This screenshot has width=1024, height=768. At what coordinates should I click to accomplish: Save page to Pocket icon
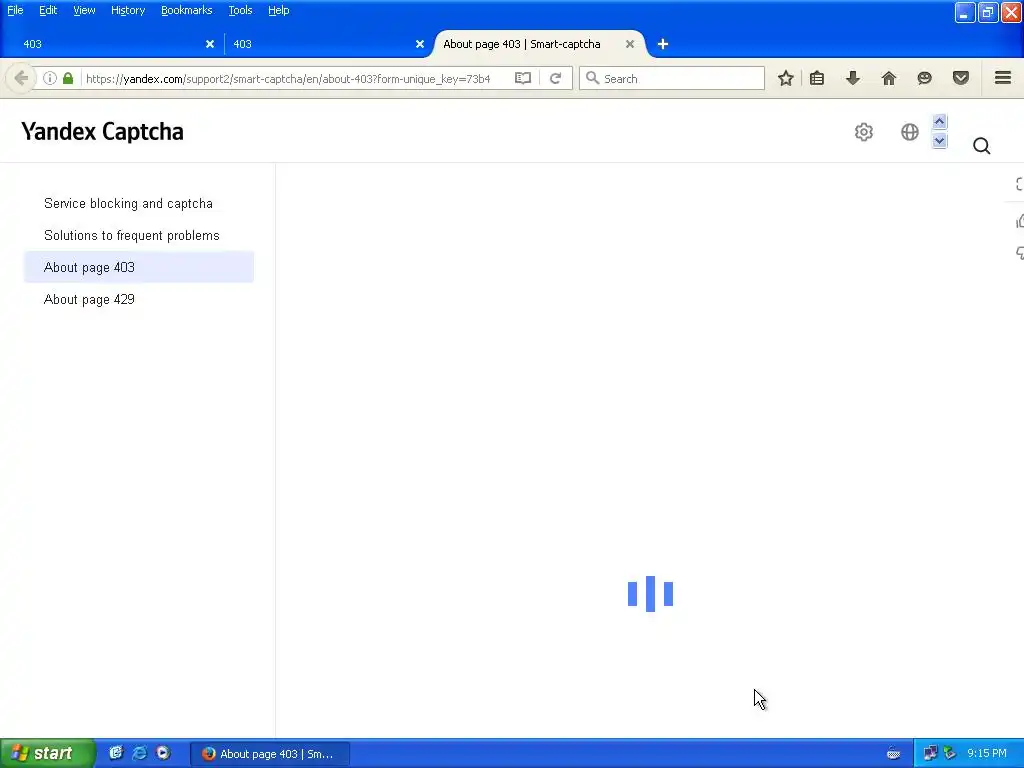[x=961, y=78]
